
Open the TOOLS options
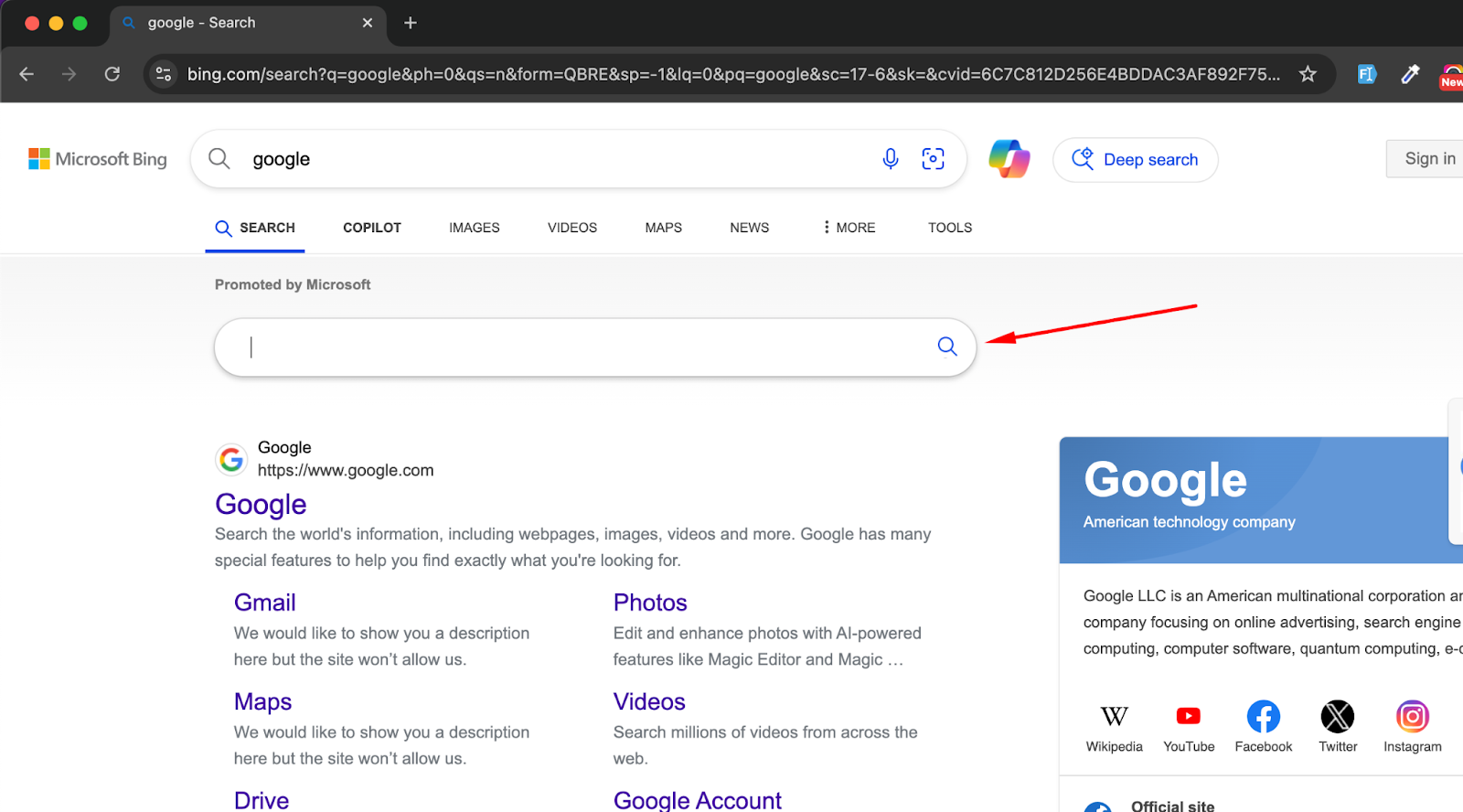950,228
